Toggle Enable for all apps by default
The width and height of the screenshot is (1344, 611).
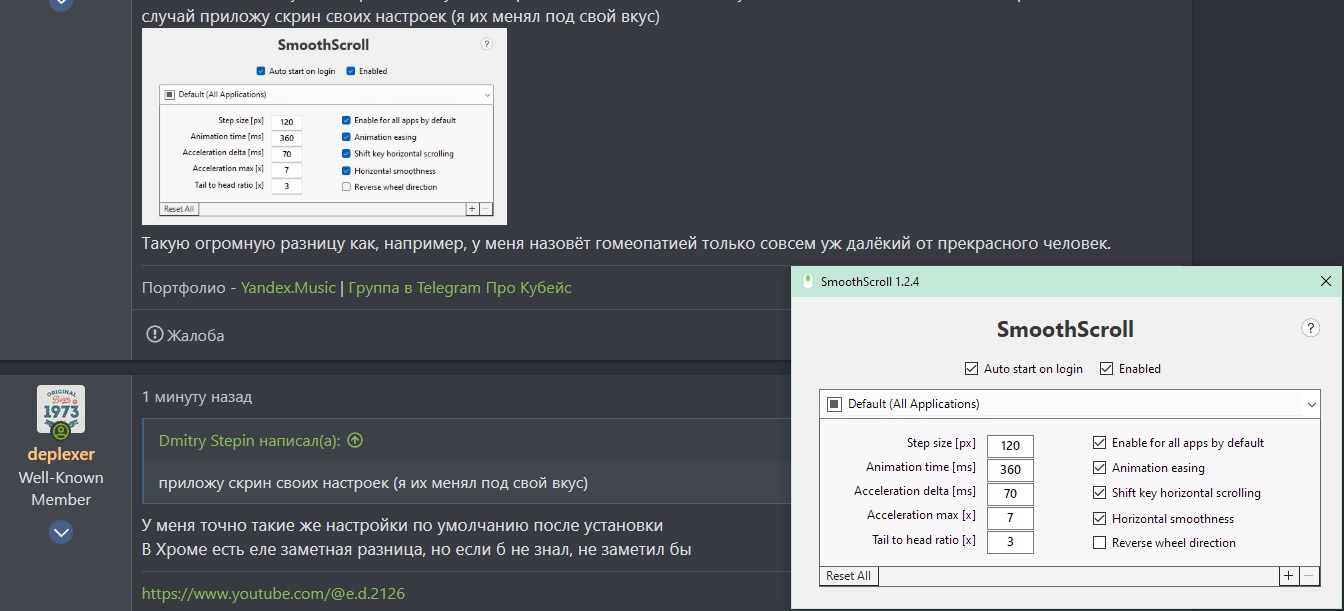point(1100,443)
